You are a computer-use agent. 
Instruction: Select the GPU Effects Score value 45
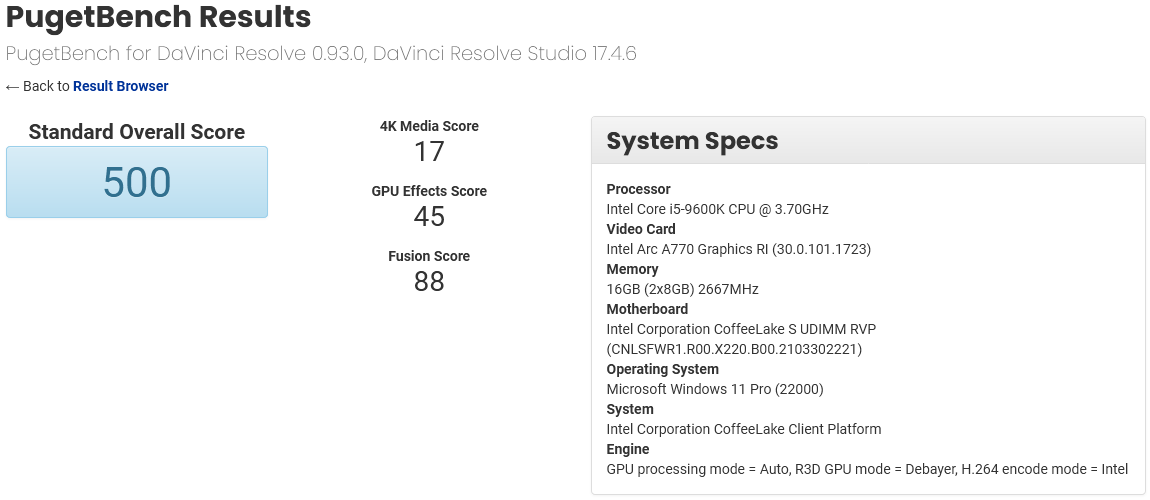point(429,216)
